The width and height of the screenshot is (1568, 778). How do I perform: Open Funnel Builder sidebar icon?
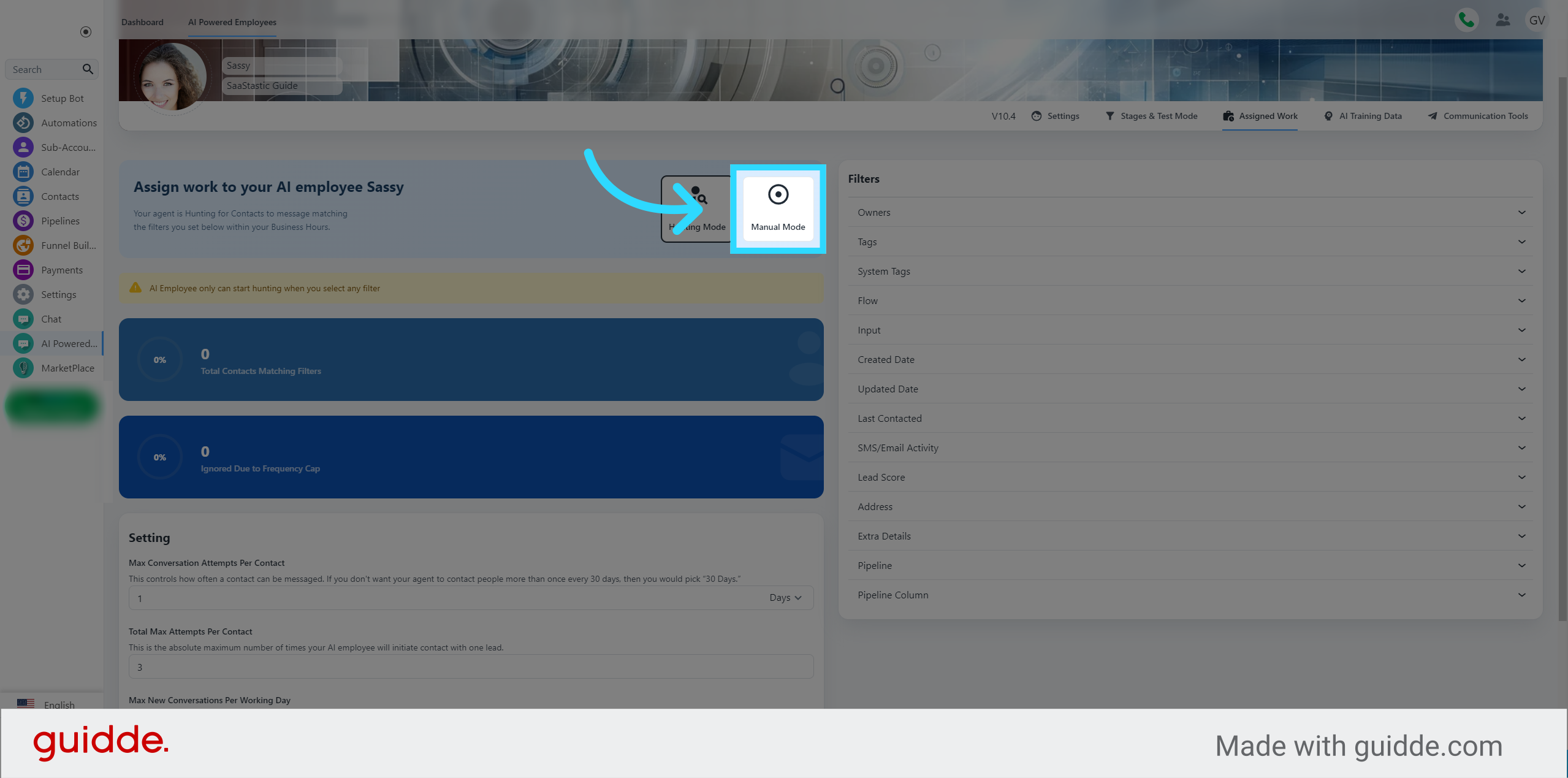(x=23, y=245)
